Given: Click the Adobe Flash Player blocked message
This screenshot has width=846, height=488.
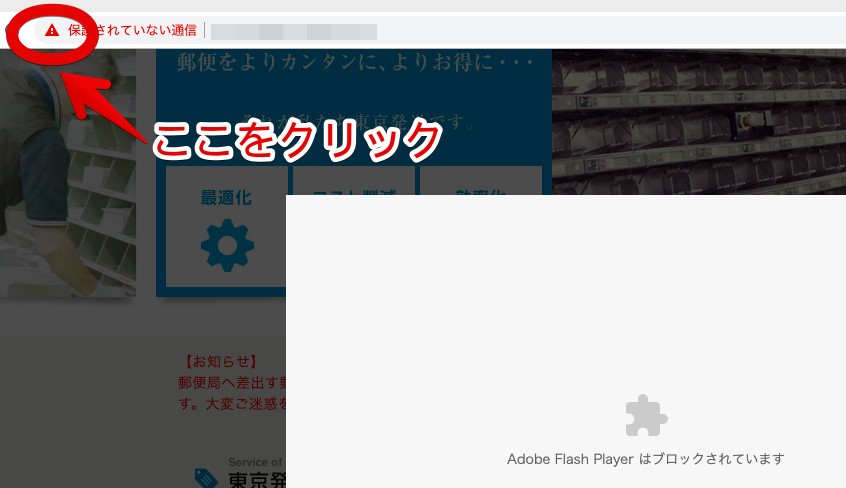Looking at the screenshot, I should tap(645, 459).
